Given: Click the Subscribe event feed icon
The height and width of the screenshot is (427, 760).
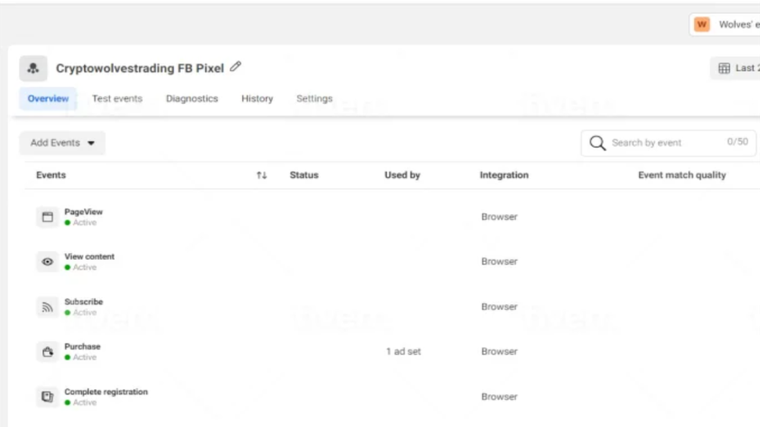Looking at the screenshot, I should tap(47, 307).
